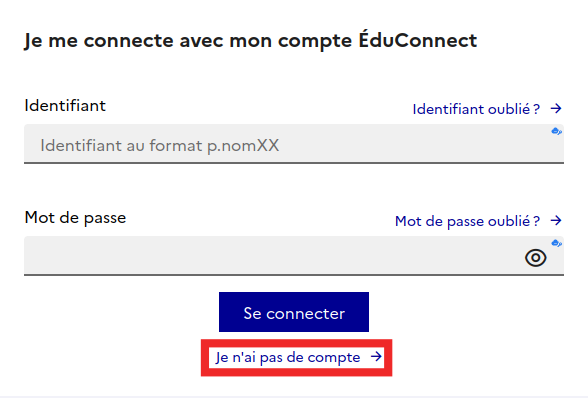
Task: Click the Se connecter button
Action: [x=294, y=312]
